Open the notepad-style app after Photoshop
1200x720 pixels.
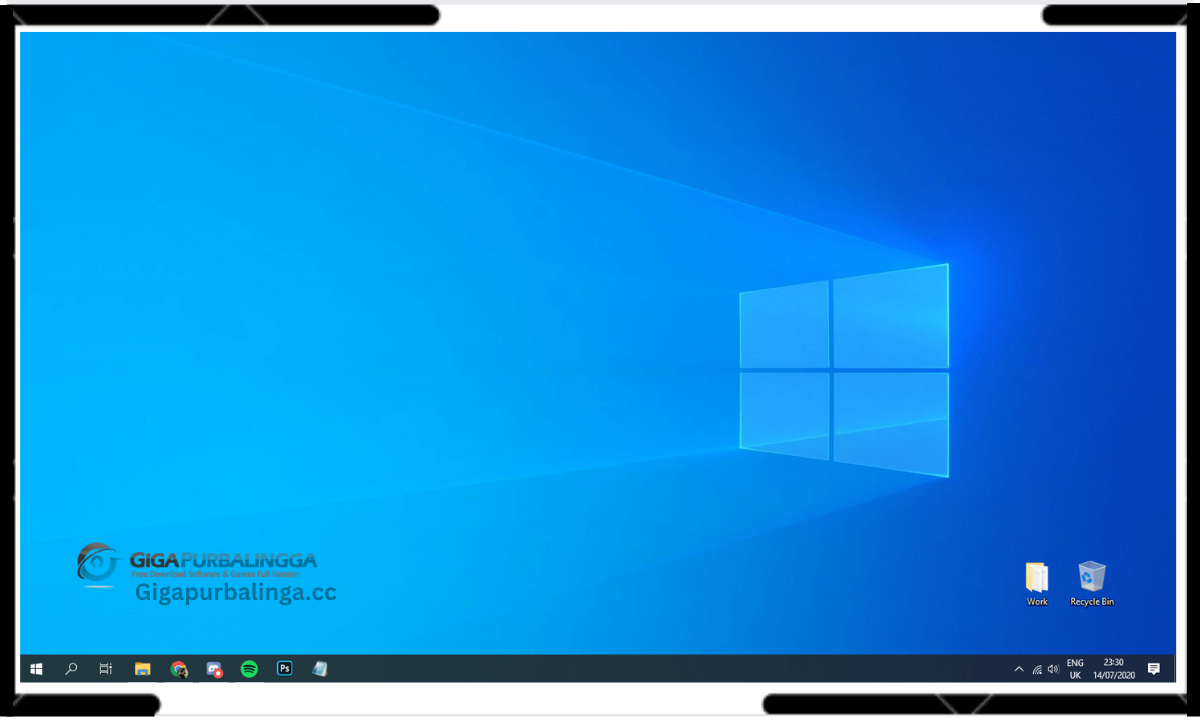coord(320,669)
